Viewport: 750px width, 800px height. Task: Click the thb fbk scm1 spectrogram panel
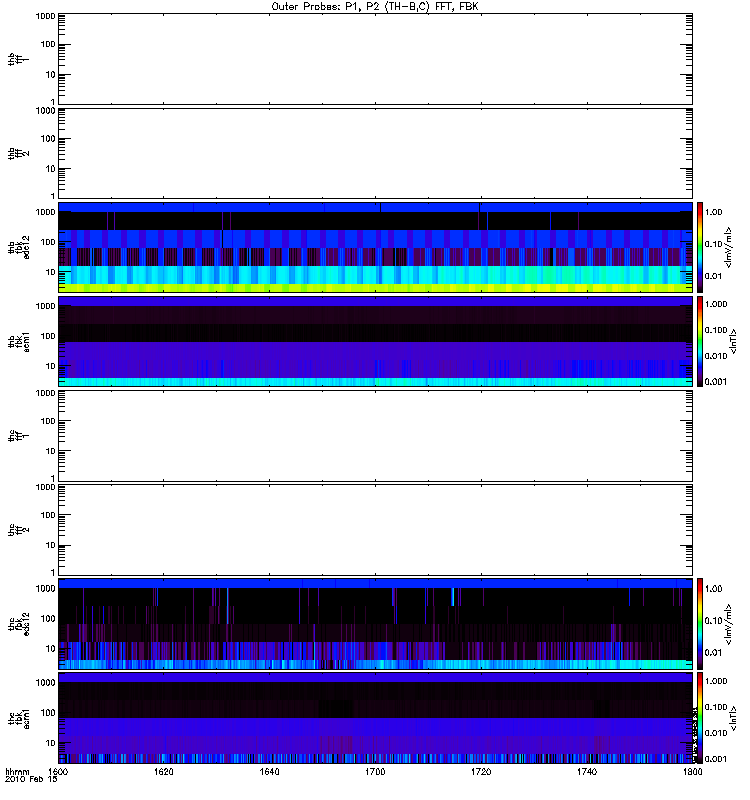[x=375, y=341]
